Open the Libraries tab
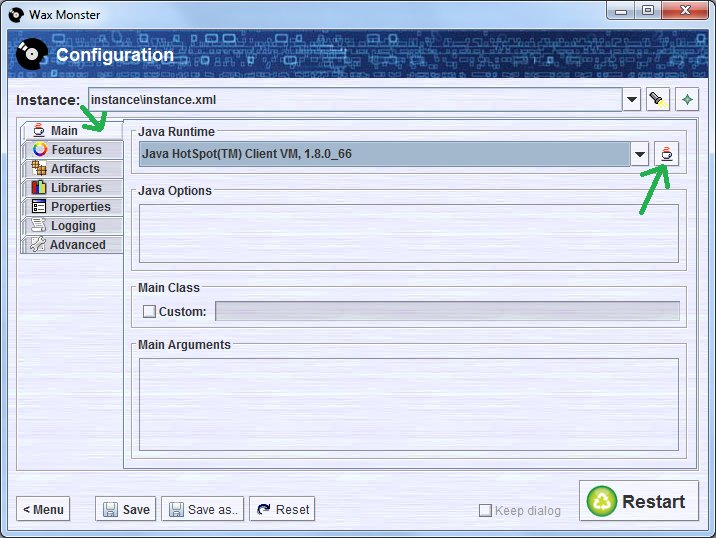 tap(72, 188)
